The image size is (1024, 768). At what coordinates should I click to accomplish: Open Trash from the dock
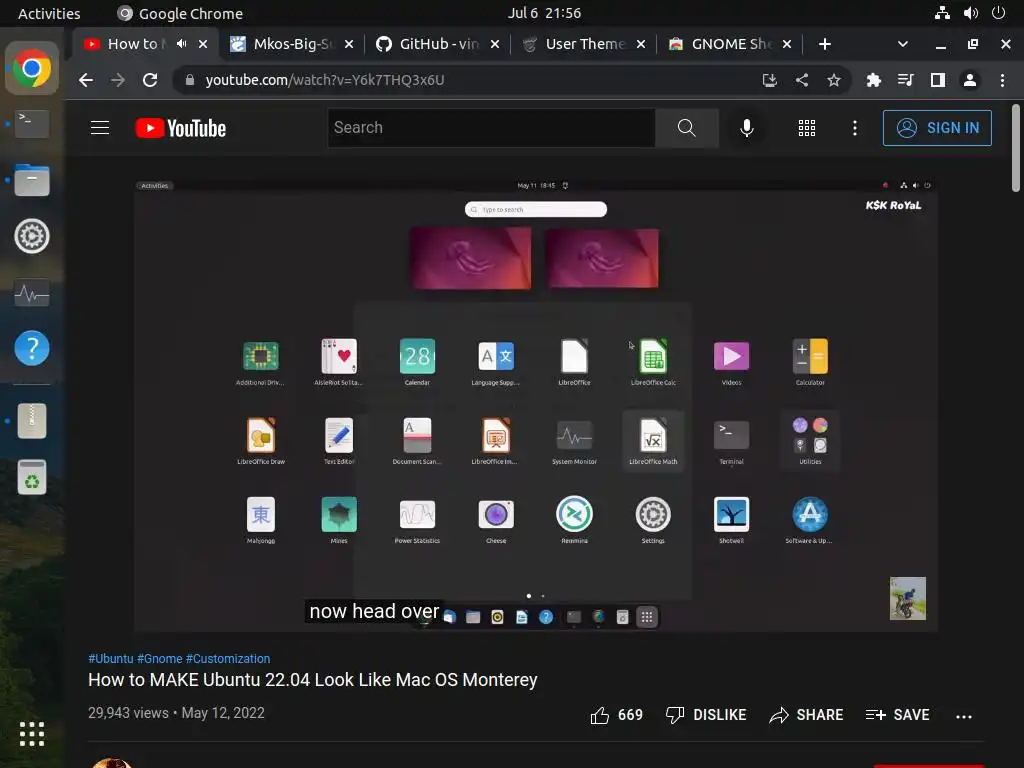pos(32,477)
